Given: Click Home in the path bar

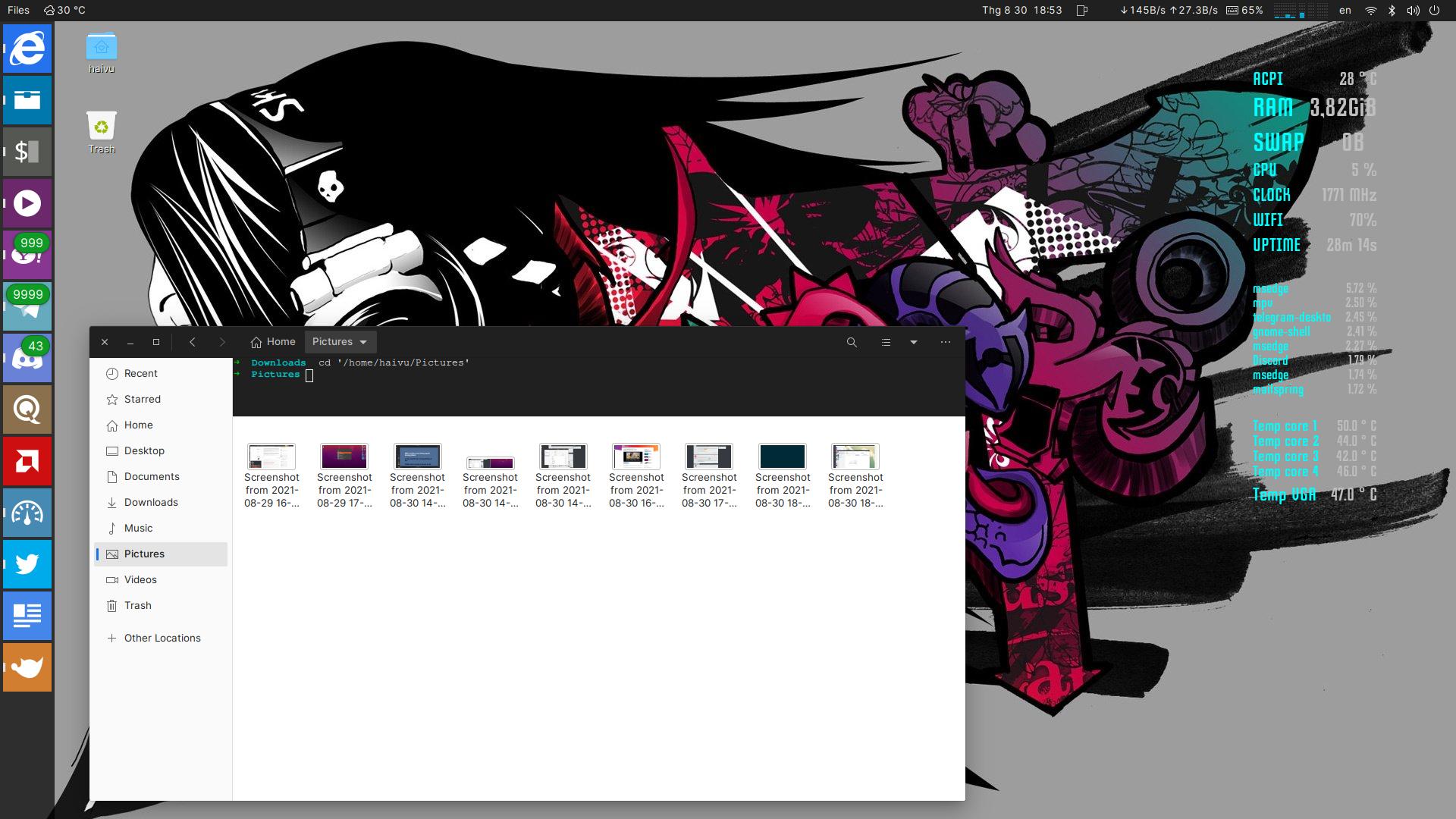Looking at the screenshot, I should click(273, 342).
